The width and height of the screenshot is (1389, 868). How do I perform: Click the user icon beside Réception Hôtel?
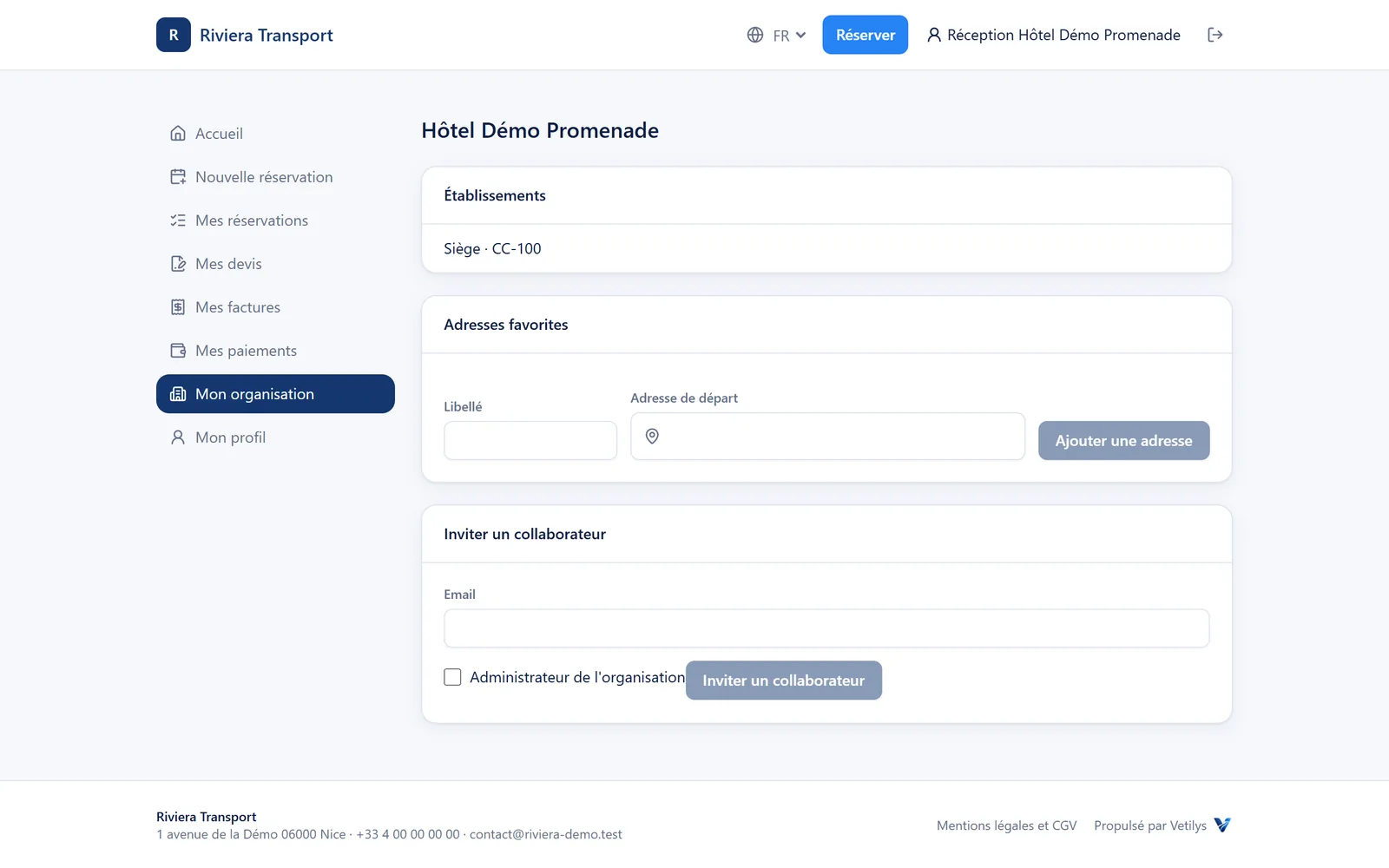934,35
